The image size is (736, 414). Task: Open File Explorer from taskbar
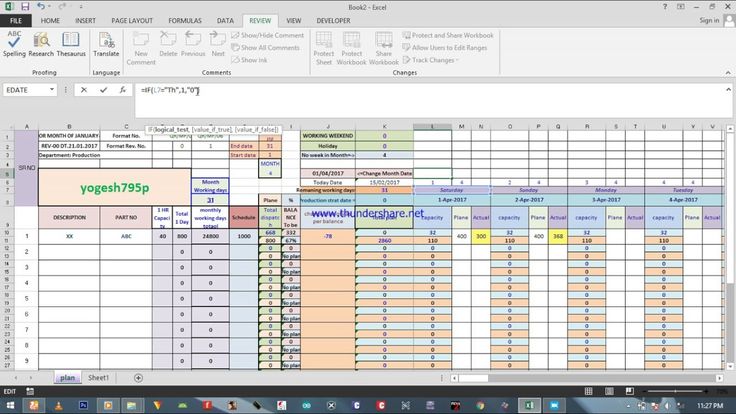[131, 405]
